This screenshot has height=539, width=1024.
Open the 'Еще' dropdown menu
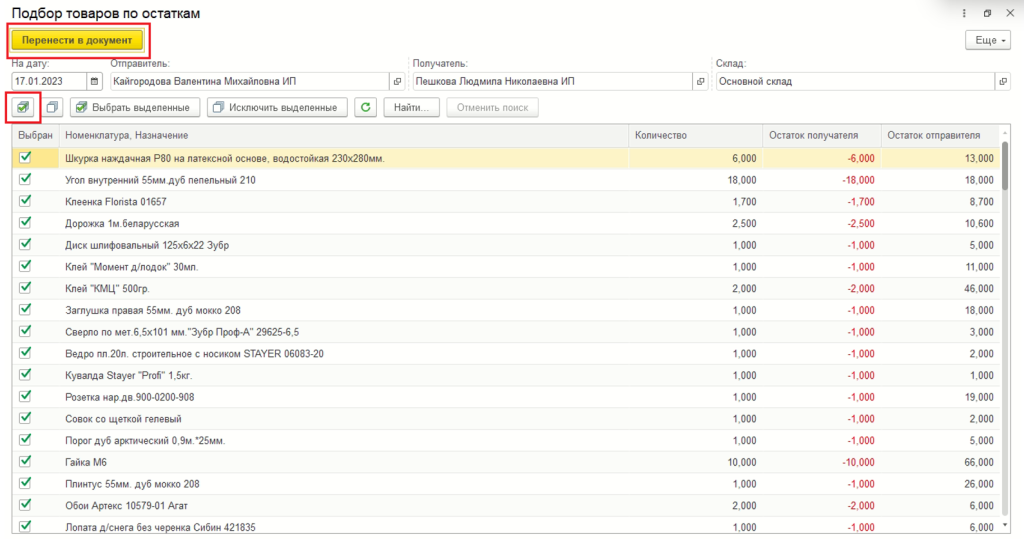[x=988, y=40]
